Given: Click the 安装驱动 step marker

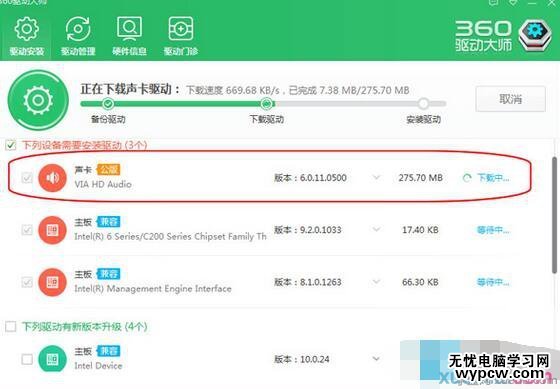Looking at the screenshot, I should point(423,104).
